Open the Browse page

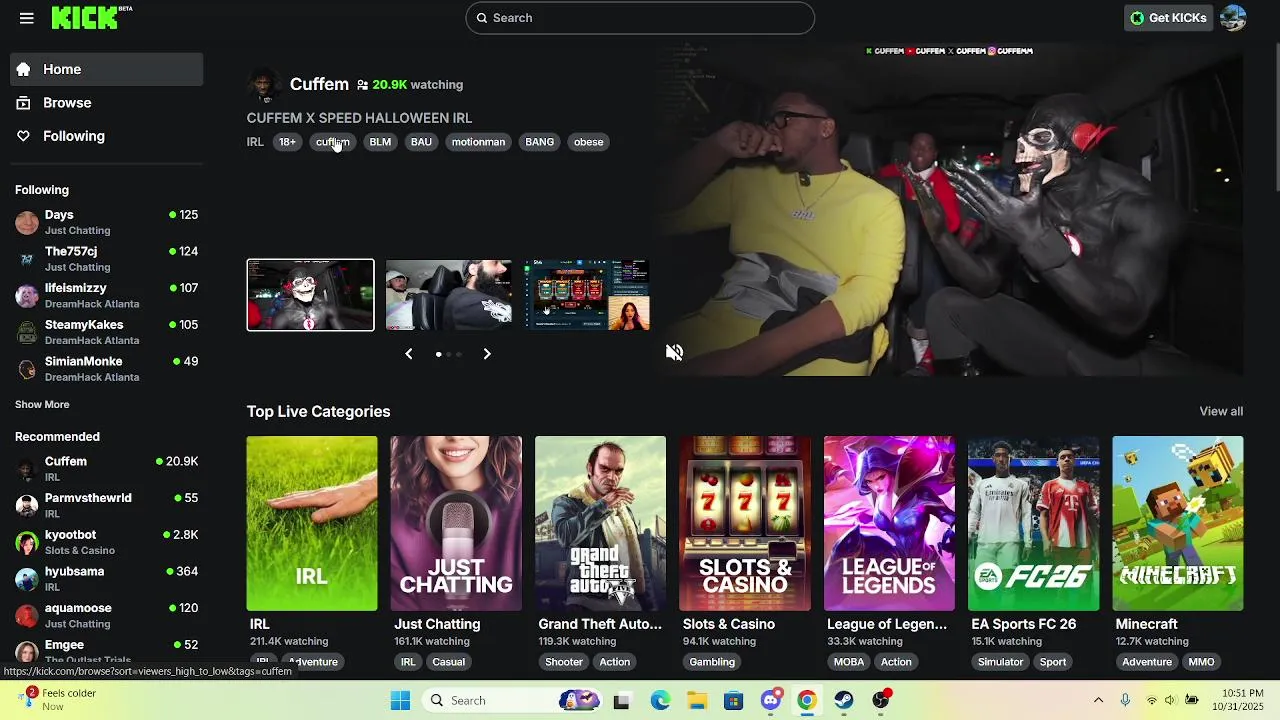pos(107,103)
